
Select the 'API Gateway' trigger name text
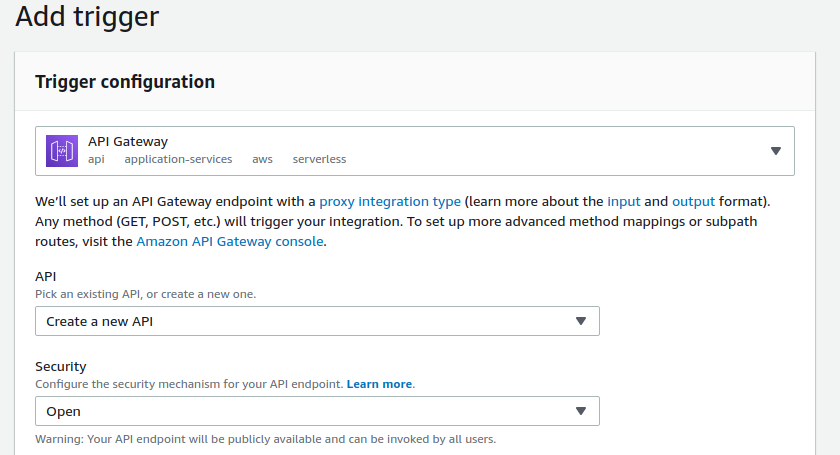[128, 141]
